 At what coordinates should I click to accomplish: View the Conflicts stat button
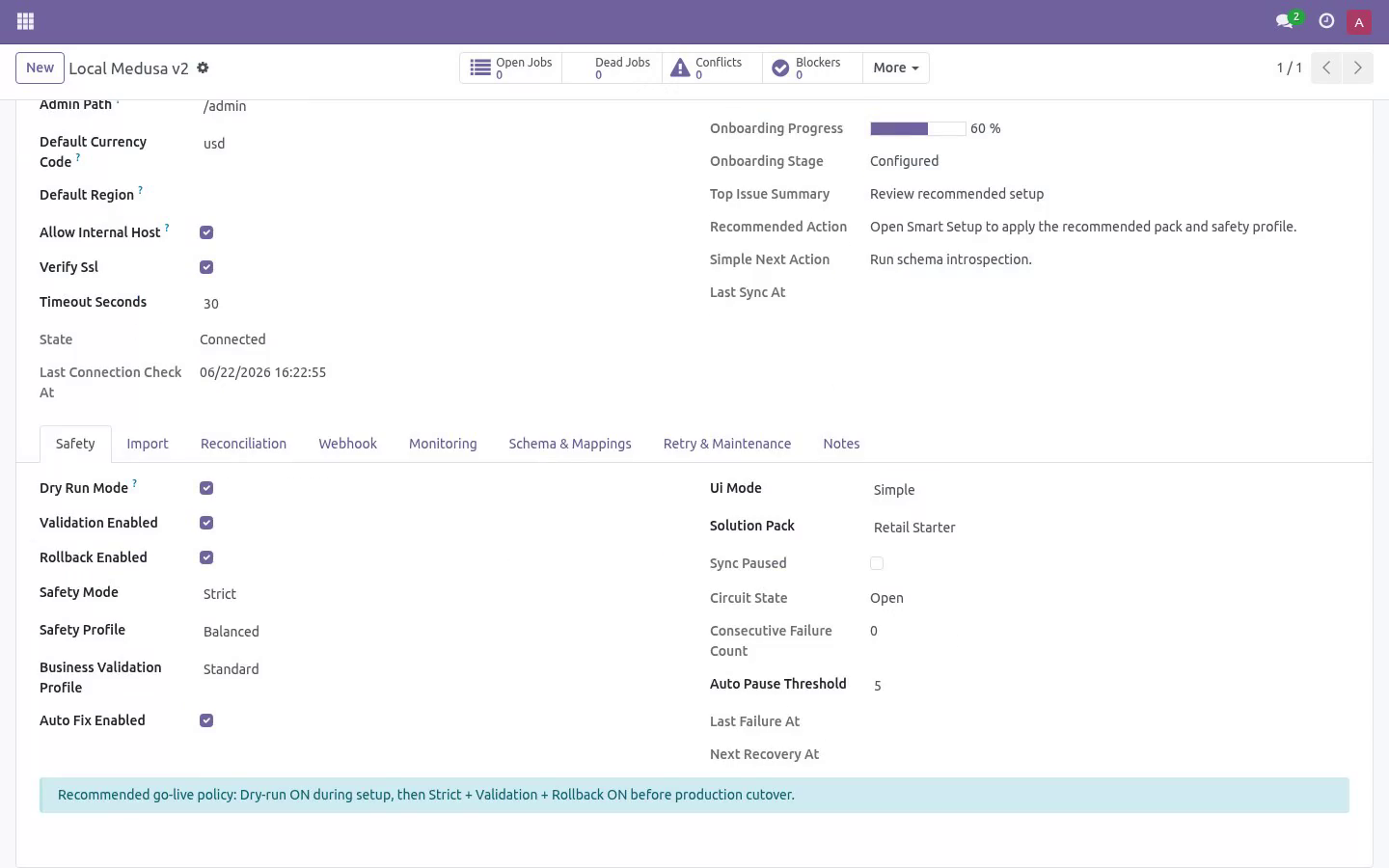pyautogui.click(x=712, y=68)
